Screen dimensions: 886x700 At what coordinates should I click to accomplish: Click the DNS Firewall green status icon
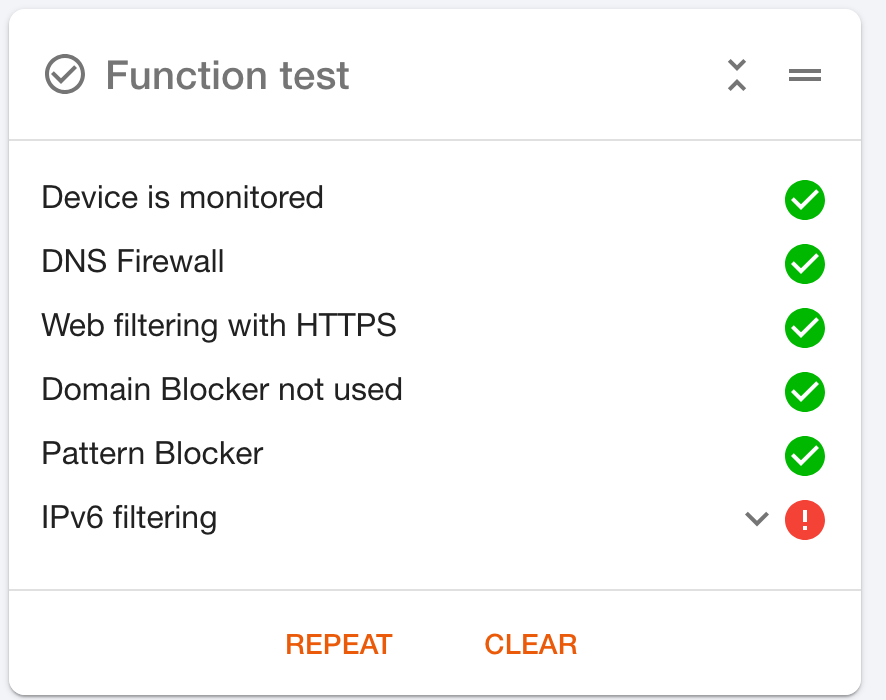[x=805, y=264]
